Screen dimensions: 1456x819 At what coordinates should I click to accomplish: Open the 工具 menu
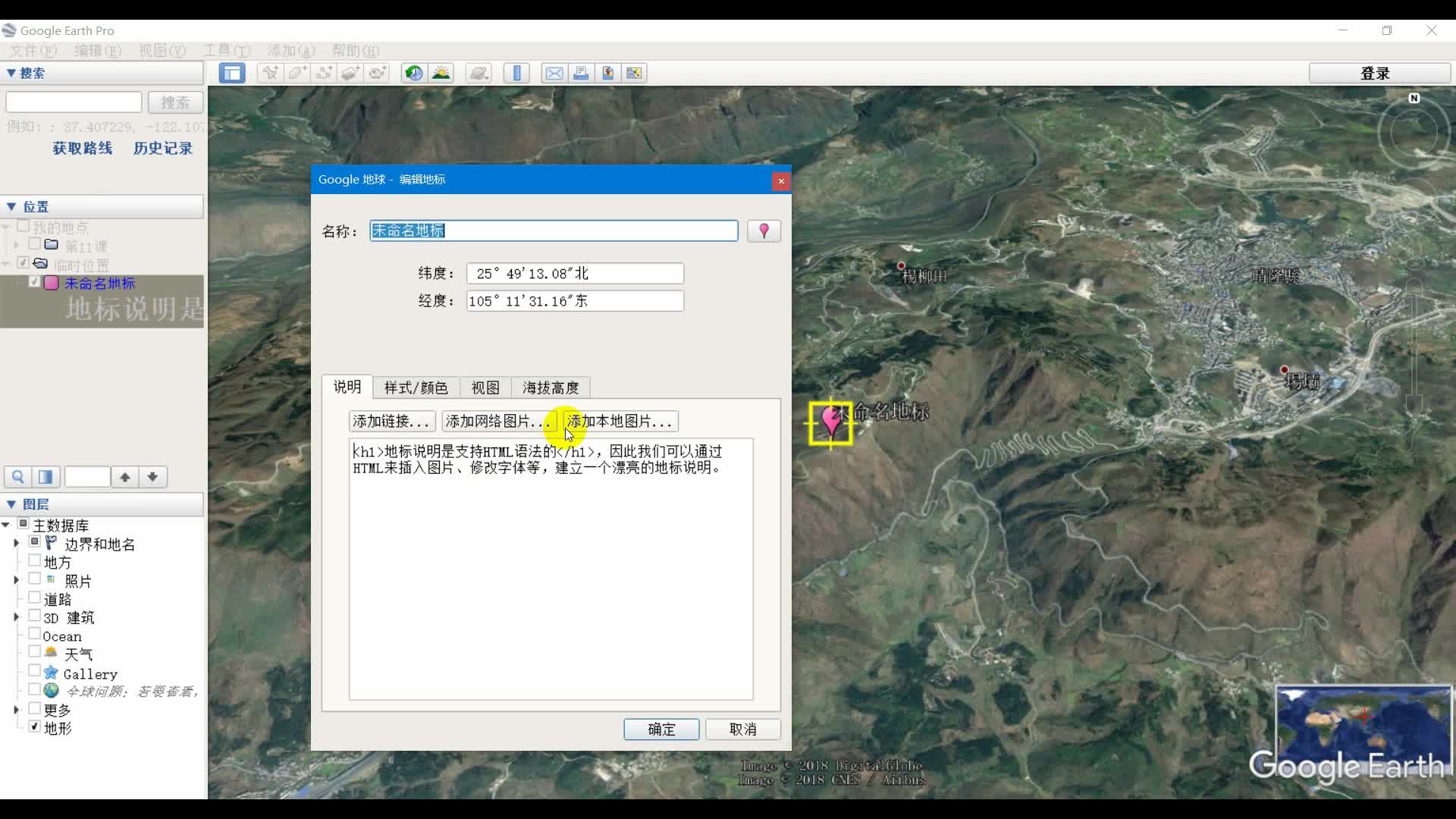227,50
